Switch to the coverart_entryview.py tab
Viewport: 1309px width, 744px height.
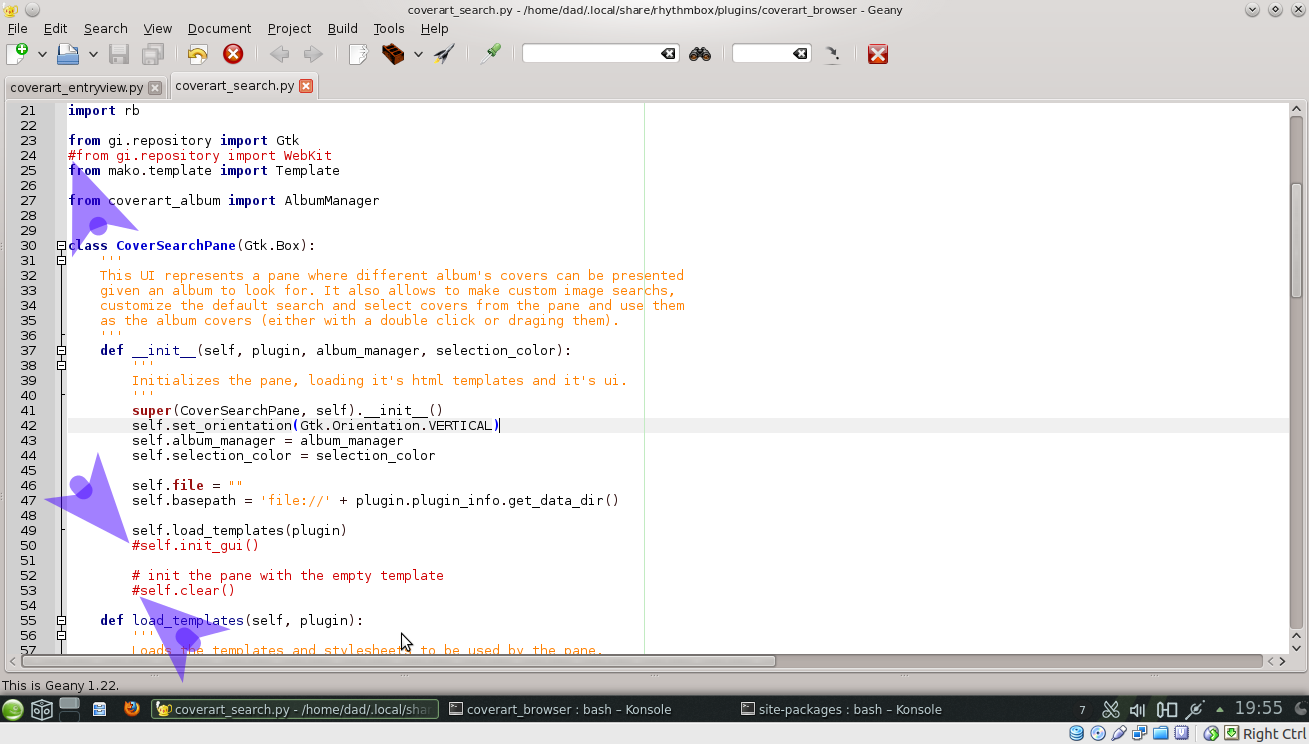77,87
